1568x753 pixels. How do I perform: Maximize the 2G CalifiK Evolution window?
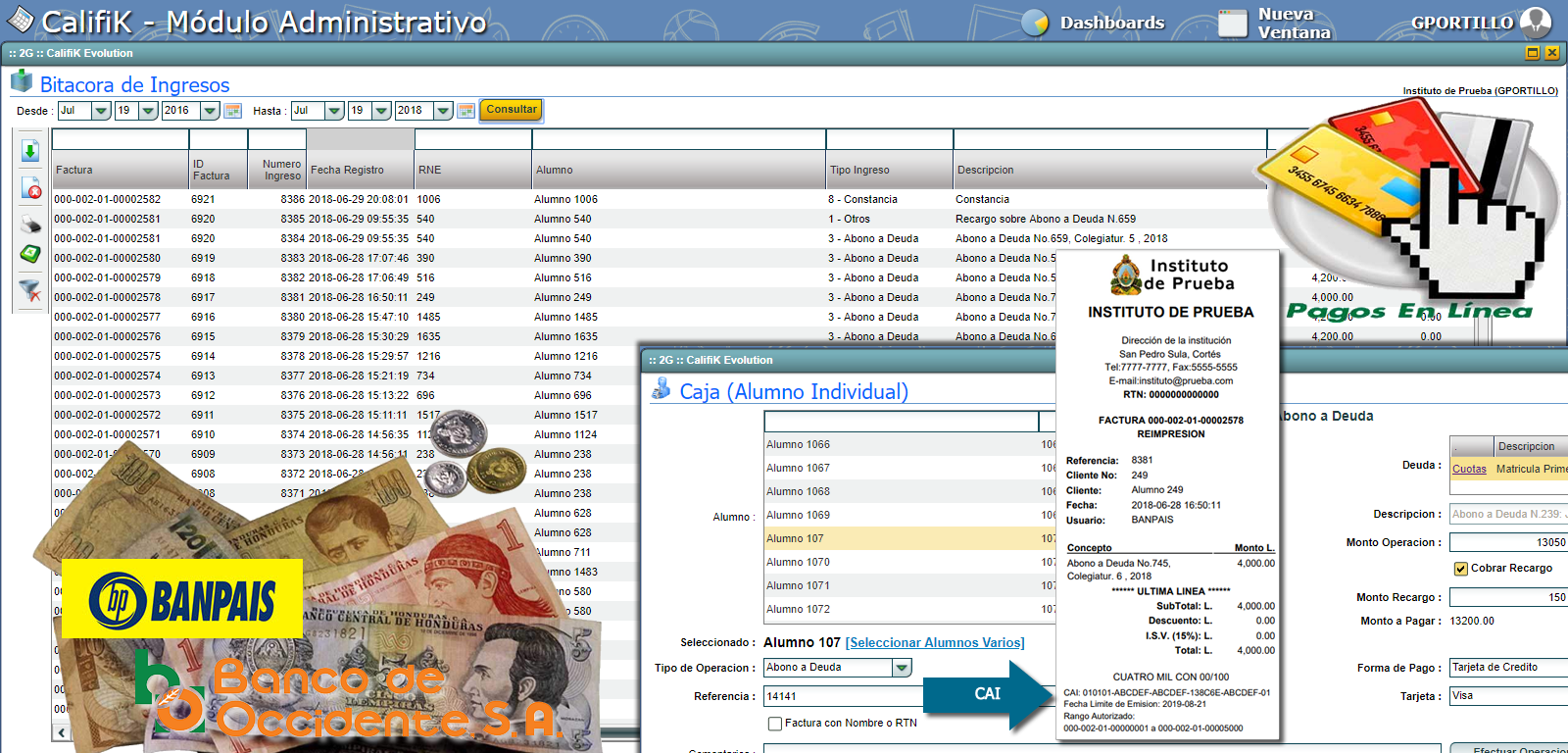point(1533,53)
